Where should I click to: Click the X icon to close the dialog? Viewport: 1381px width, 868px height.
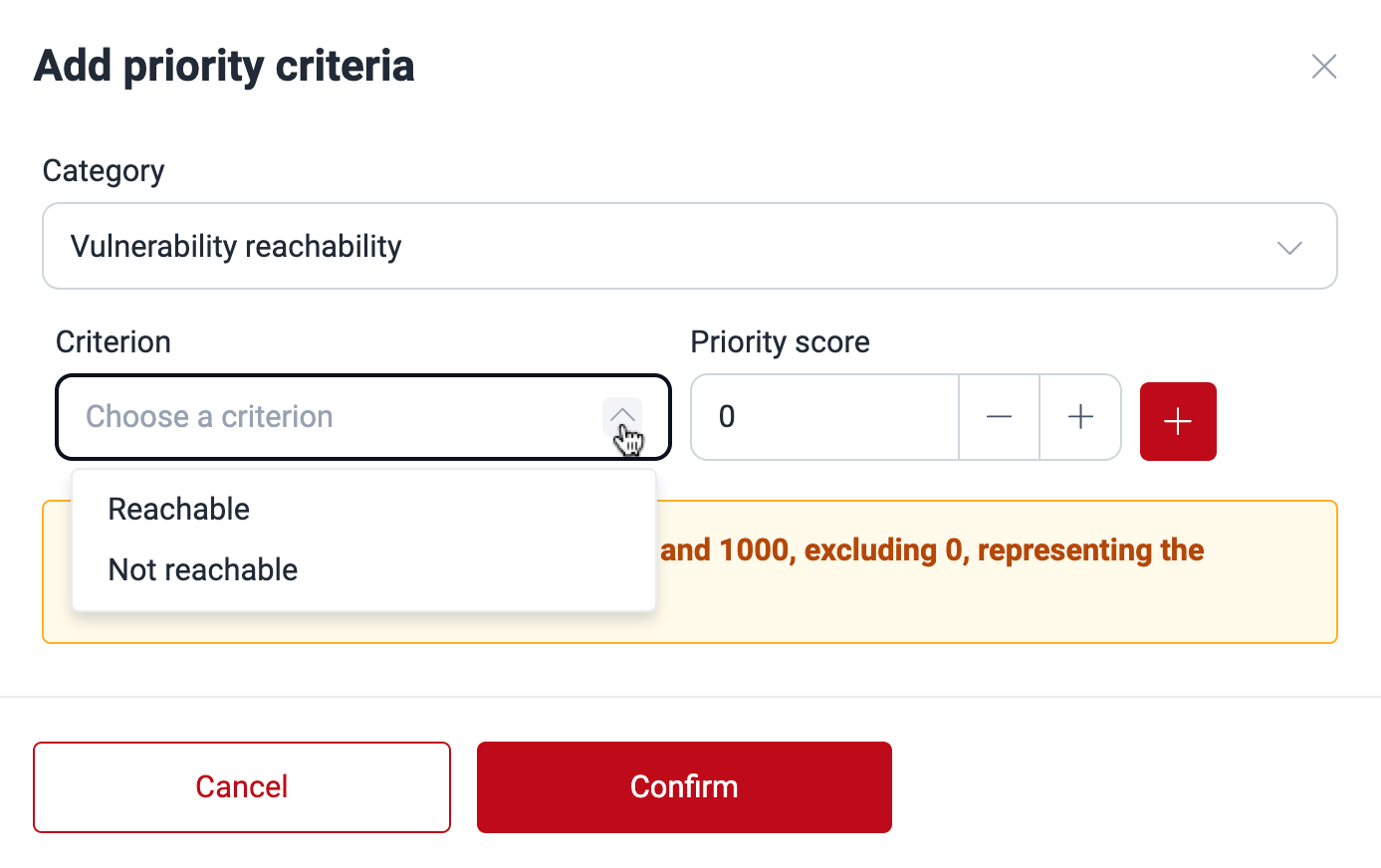1324,66
